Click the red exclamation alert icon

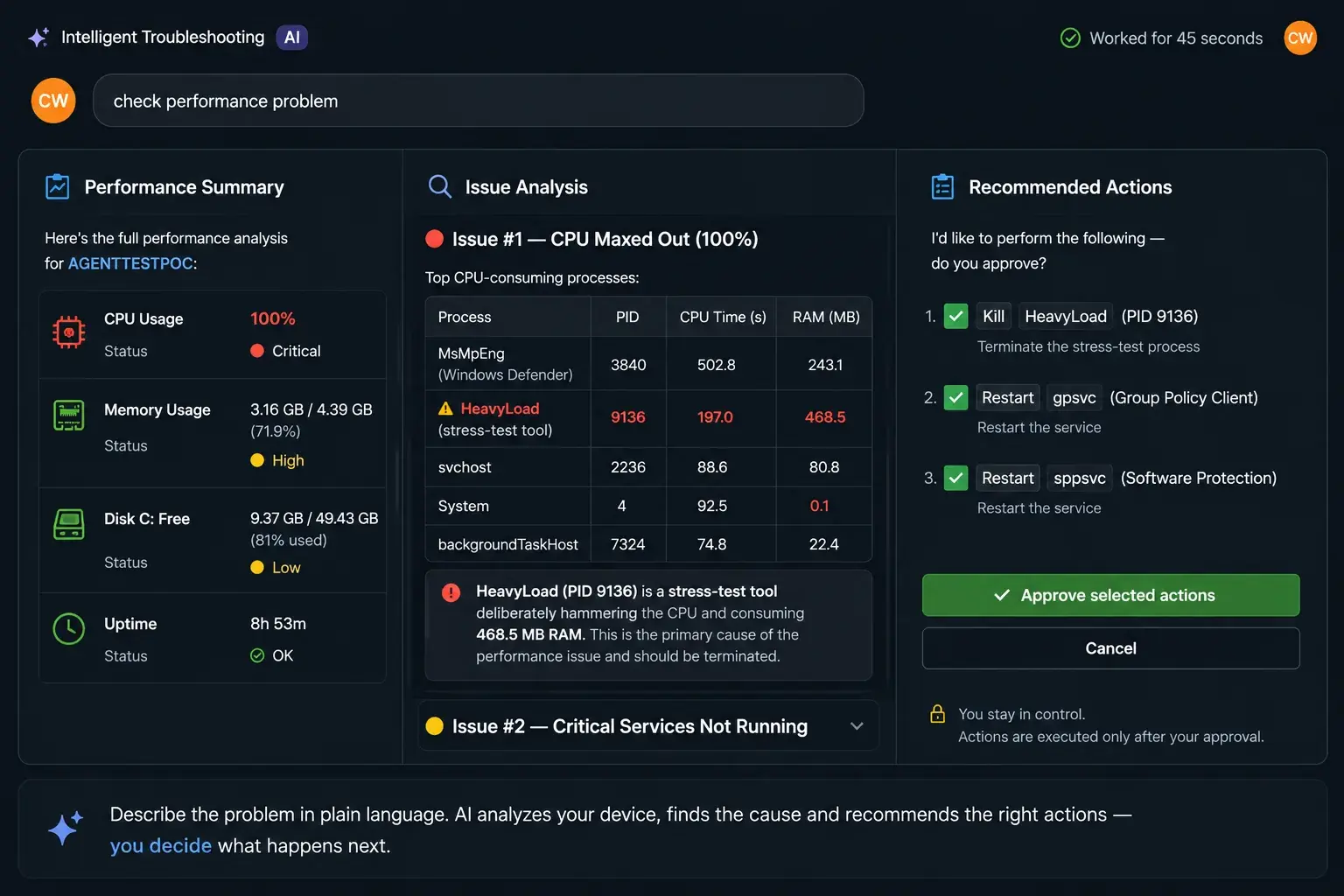(x=451, y=592)
